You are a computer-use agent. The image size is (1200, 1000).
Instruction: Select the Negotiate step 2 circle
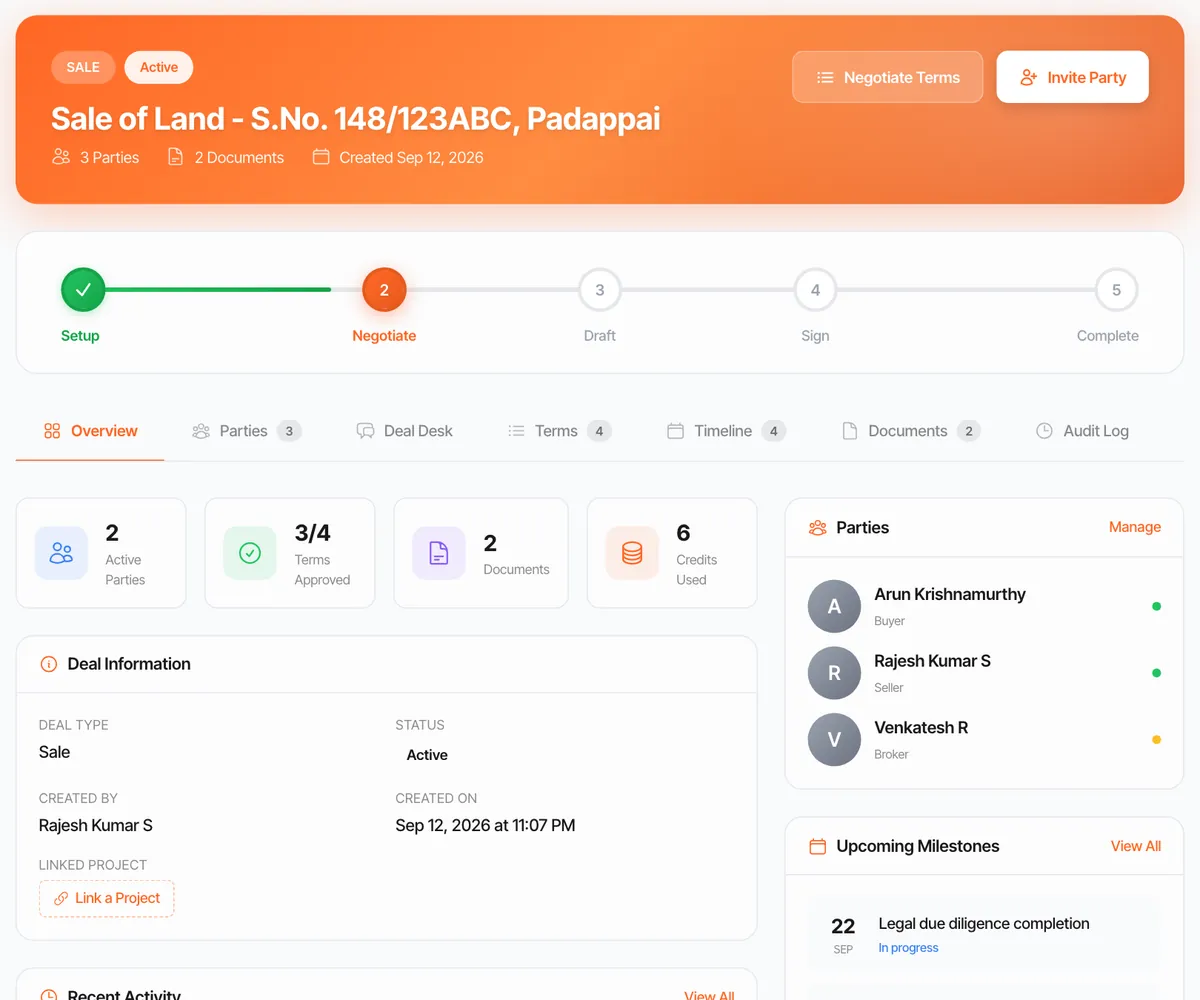(x=384, y=290)
